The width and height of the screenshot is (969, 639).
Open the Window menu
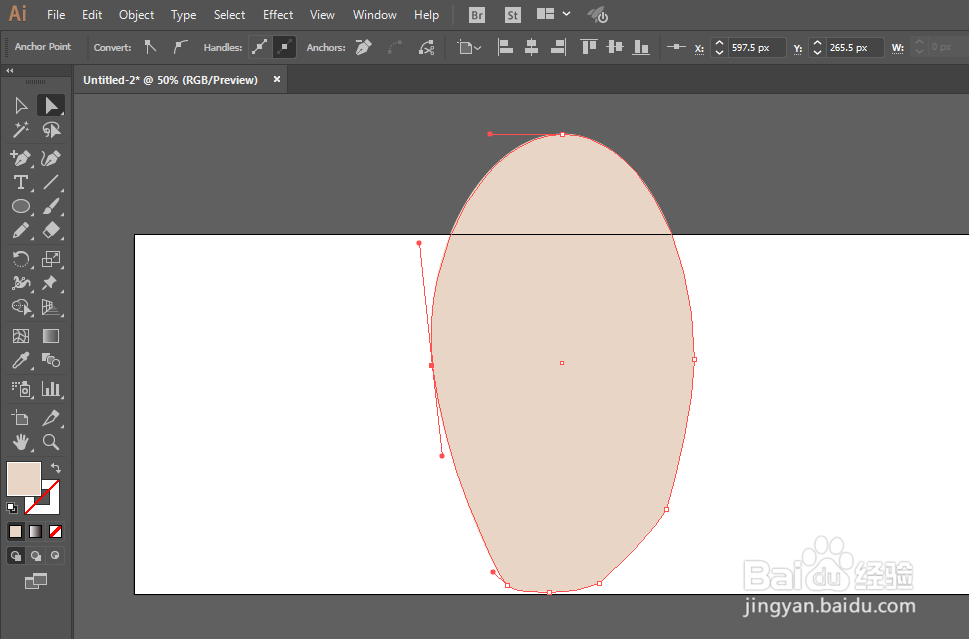(x=374, y=15)
